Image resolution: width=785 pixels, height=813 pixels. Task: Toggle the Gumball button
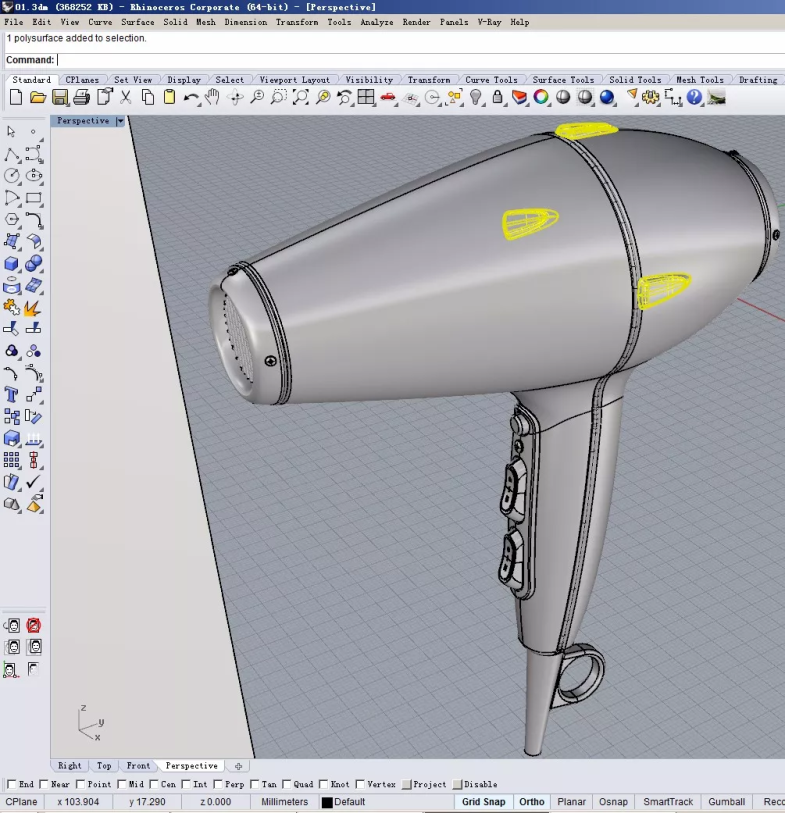[727, 802]
